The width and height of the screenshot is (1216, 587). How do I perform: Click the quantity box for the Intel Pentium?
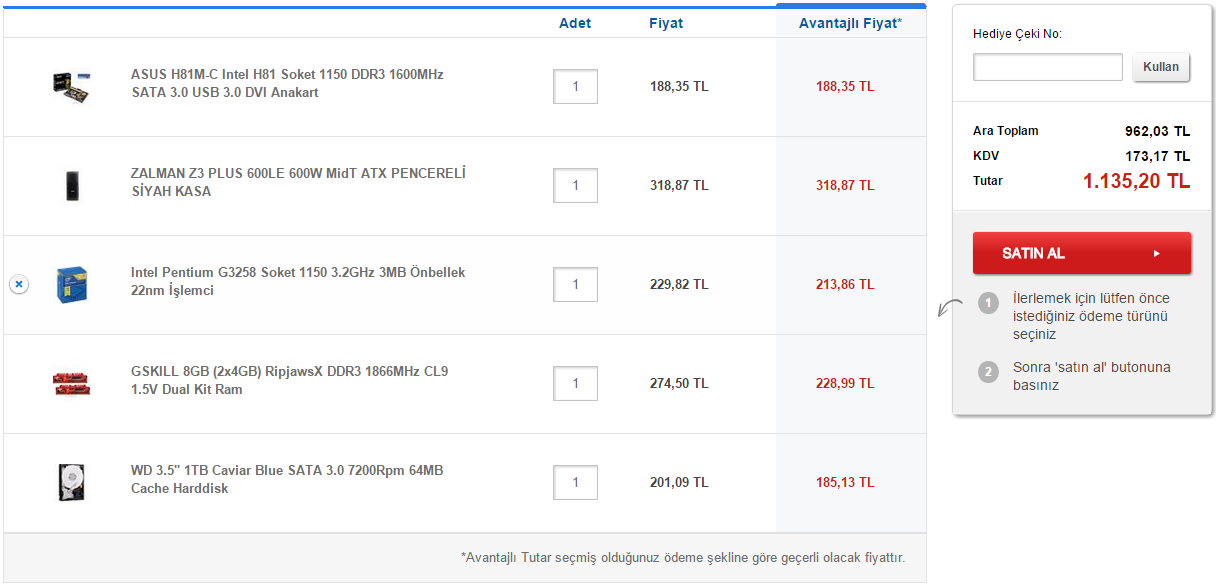click(x=575, y=285)
